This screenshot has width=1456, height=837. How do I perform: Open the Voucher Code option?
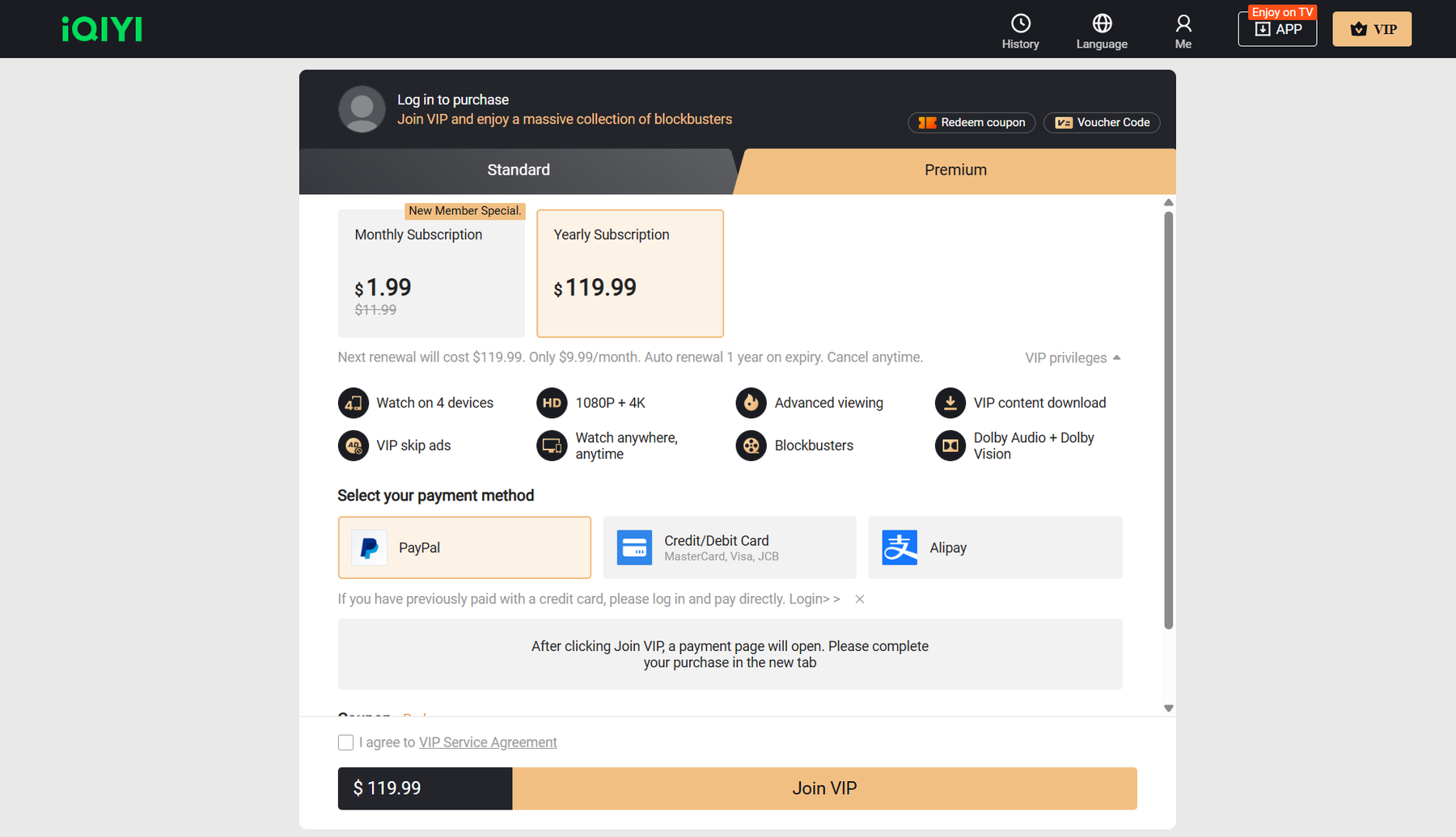click(1102, 122)
